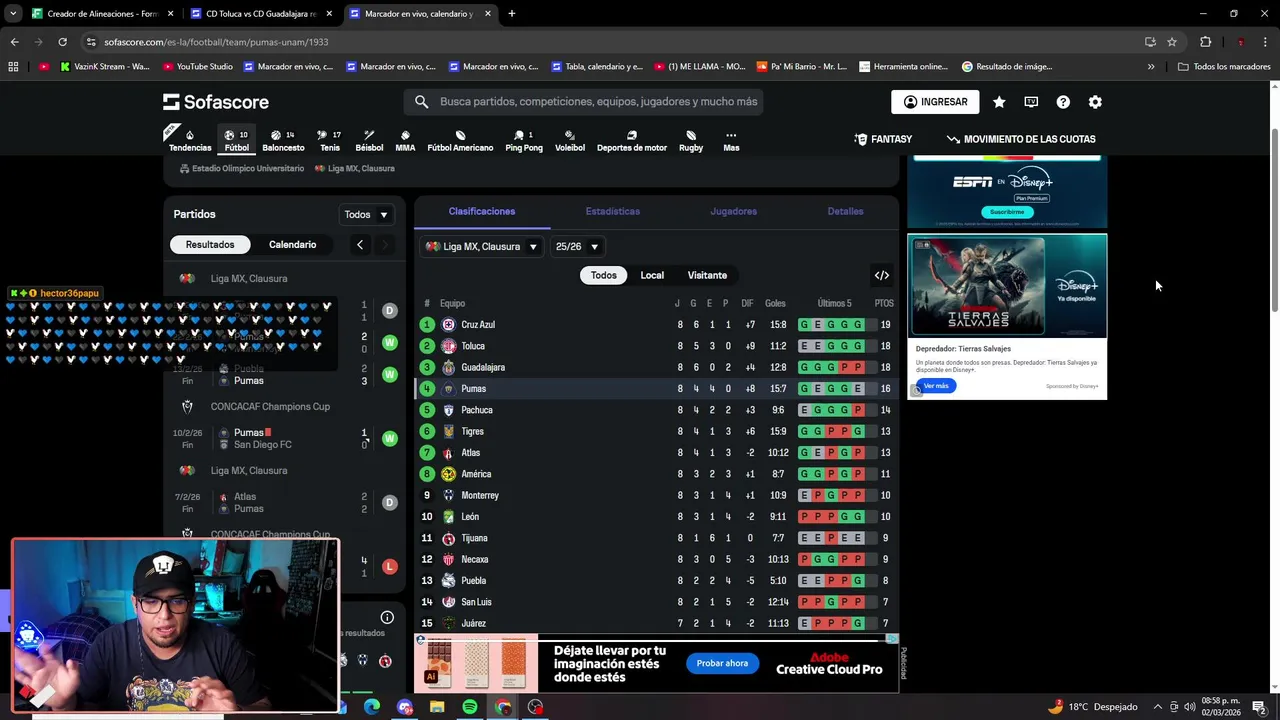Open Todos los marcadores bookmarks folder
The image size is (1280, 720).
[x=1225, y=67]
